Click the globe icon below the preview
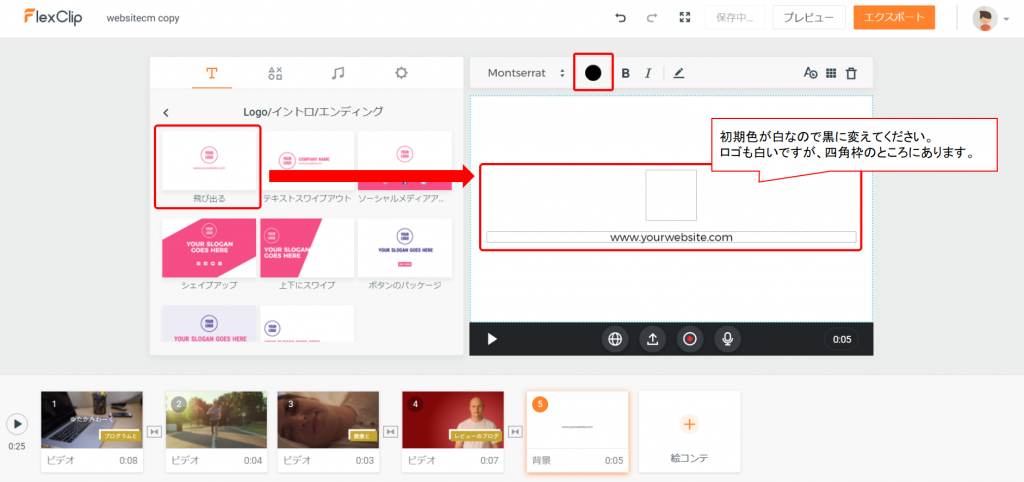This screenshot has height=482, width=1024. pyautogui.click(x=615, y=339)
